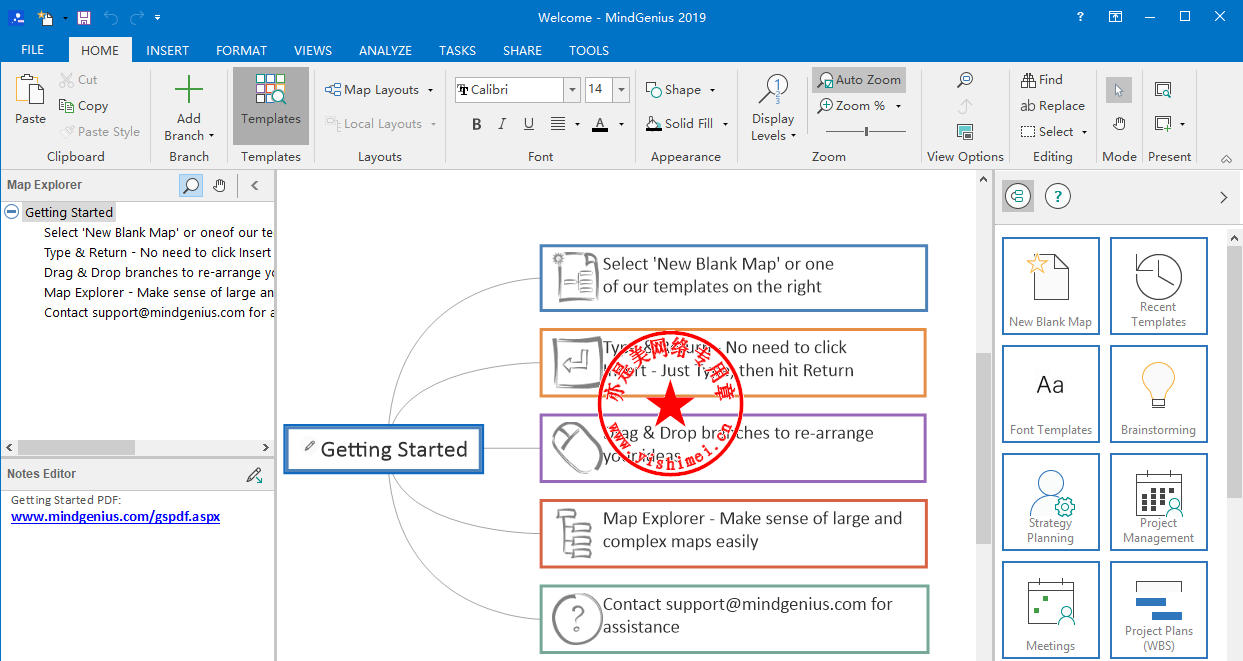Choose the Project Management template
The width and height of the screenshot is (1243, 661).
[x=1158, y=502]
